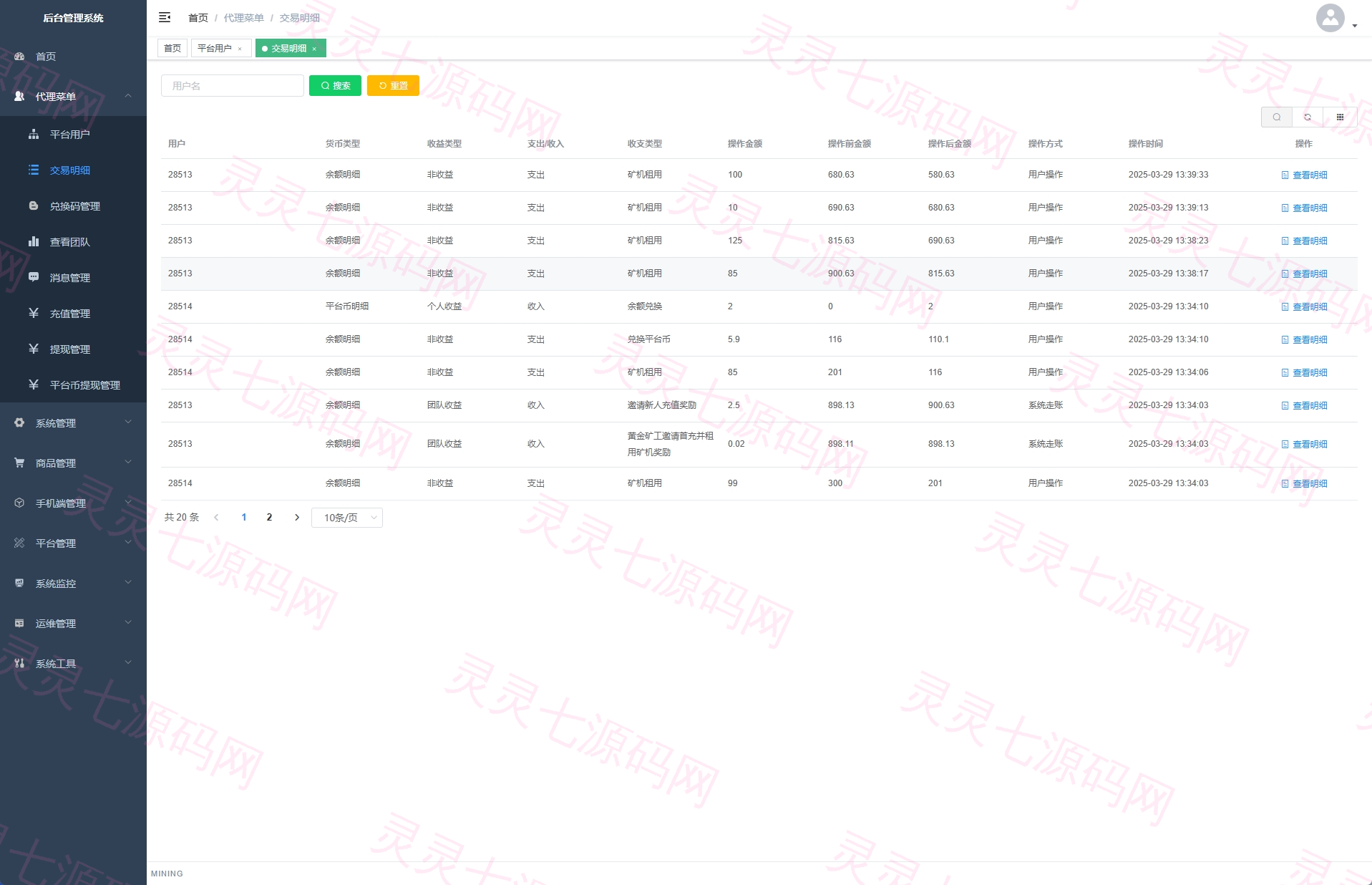Click the 898.11 balance cell

click(x=840, y=444)
